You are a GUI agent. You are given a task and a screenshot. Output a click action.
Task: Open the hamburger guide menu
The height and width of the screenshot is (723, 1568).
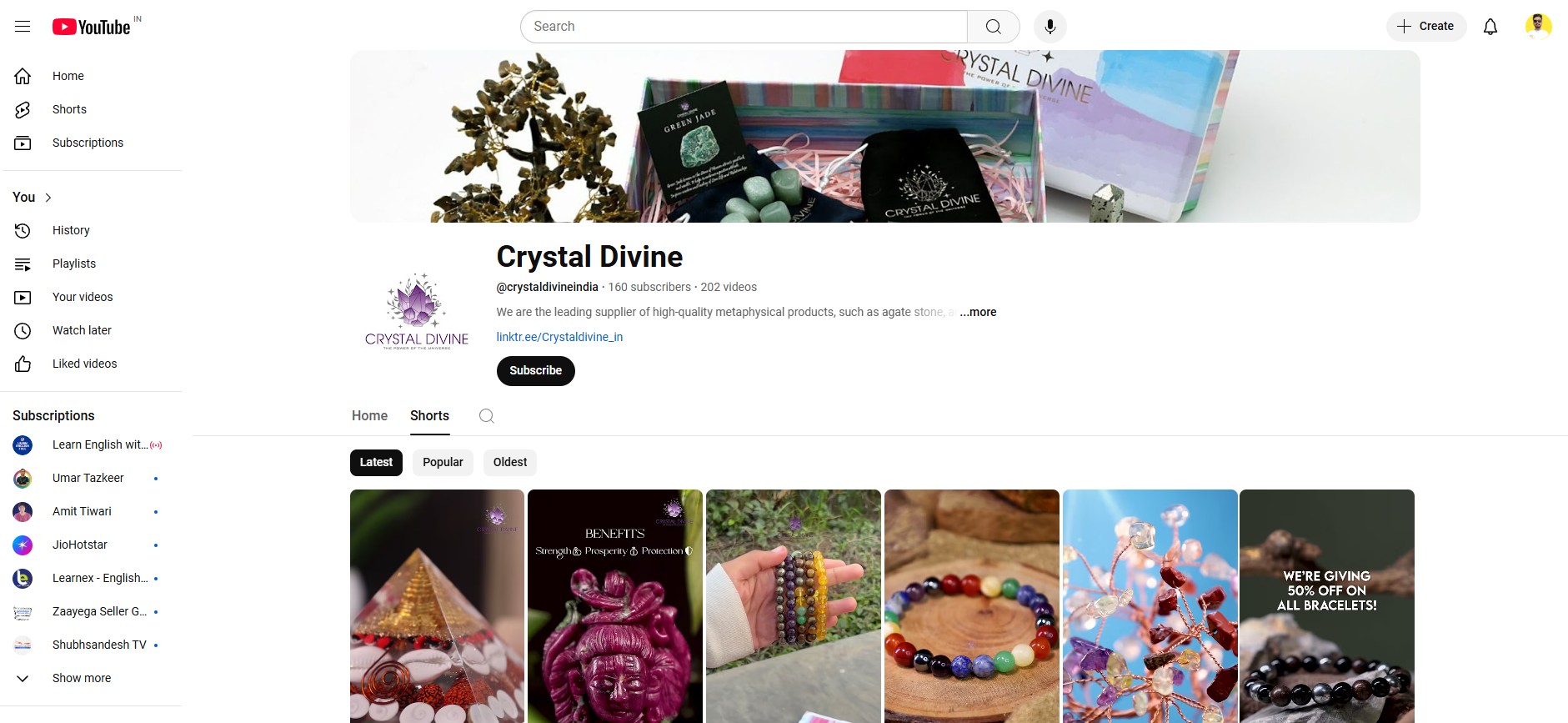[x=23, y=27]
